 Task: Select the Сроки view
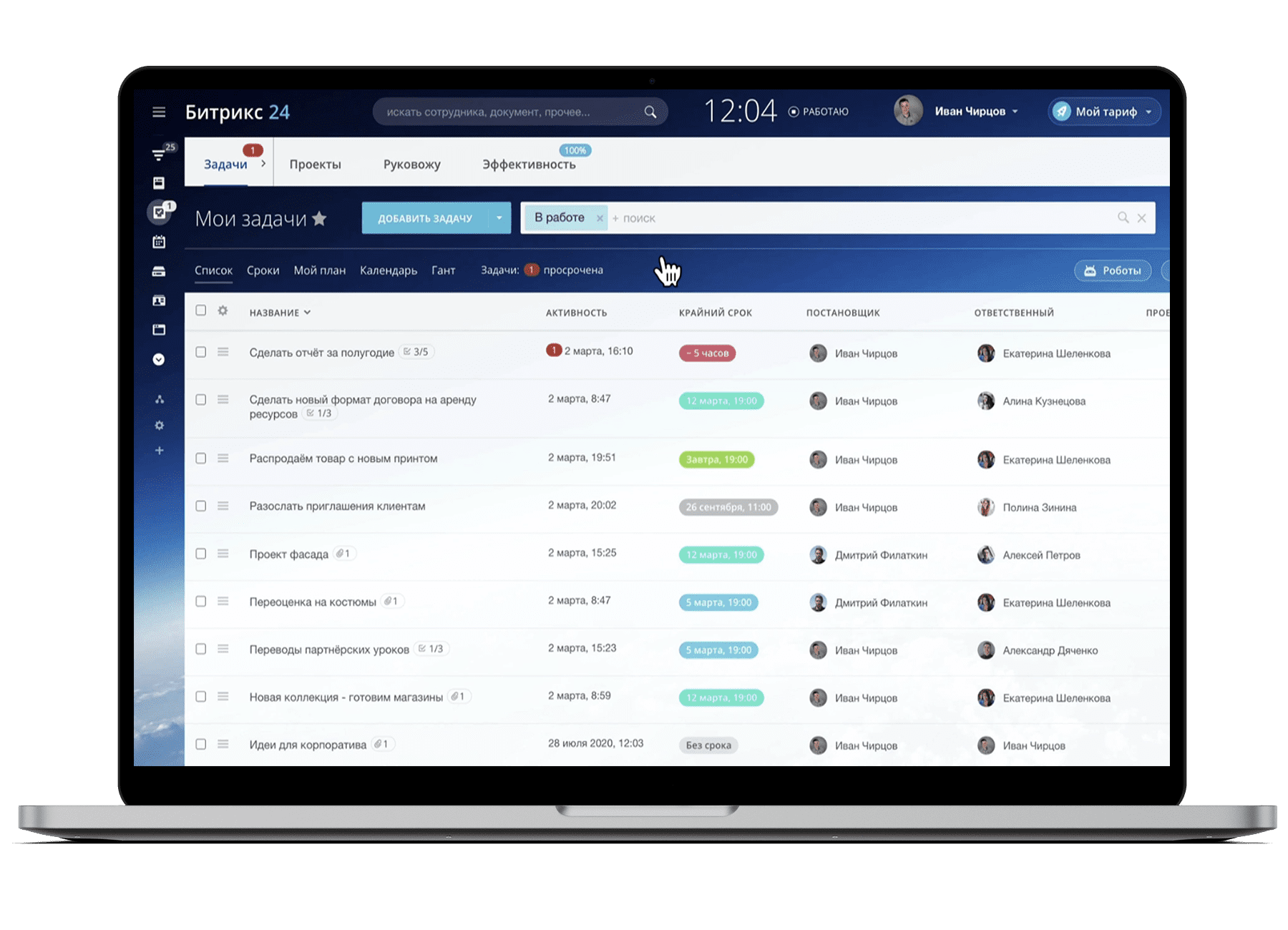tap(263, 270)
